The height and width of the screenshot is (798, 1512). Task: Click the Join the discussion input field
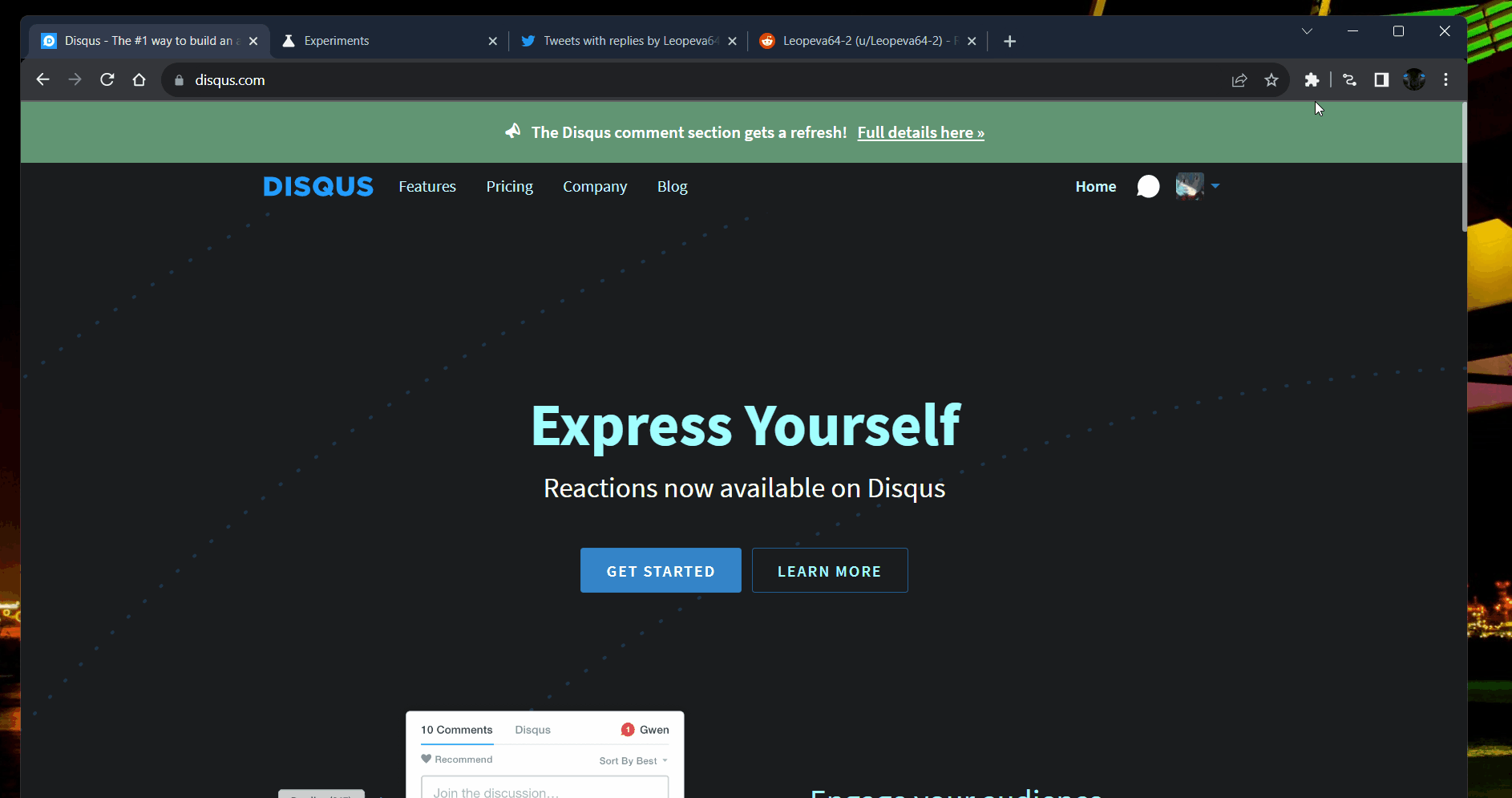[x=545, y=788]
